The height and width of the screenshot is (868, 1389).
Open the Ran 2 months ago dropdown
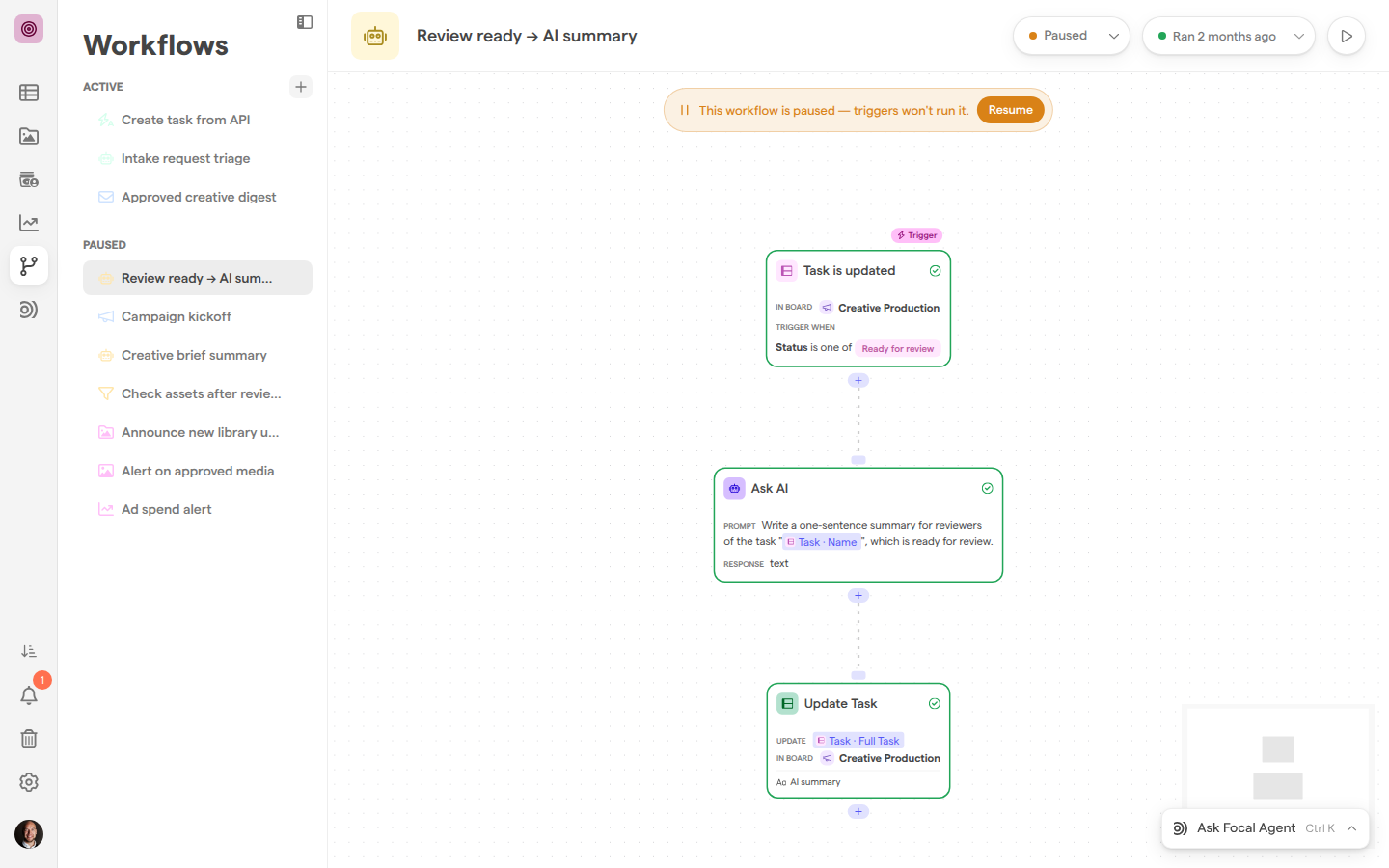click(1229, 36)
